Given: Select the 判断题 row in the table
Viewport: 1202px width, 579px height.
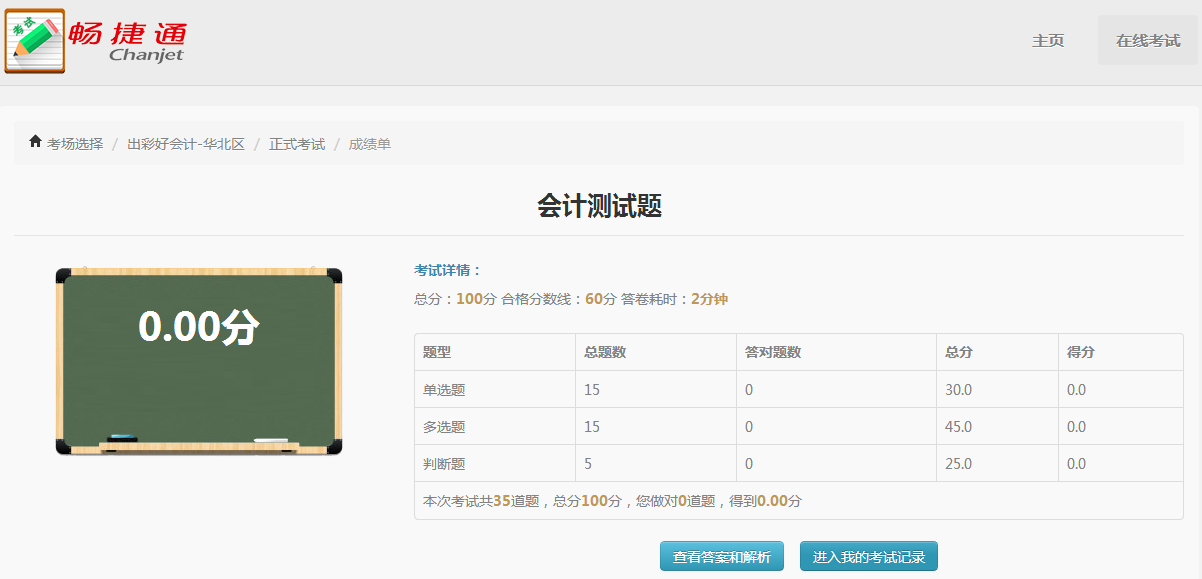Looking at the screenshot, I should (x=444, y=464).
